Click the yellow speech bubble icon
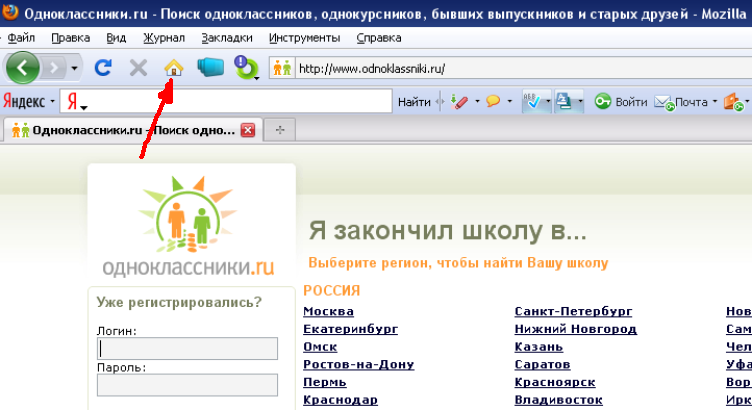Screen dimensions: 752x410 pos(493,101)
